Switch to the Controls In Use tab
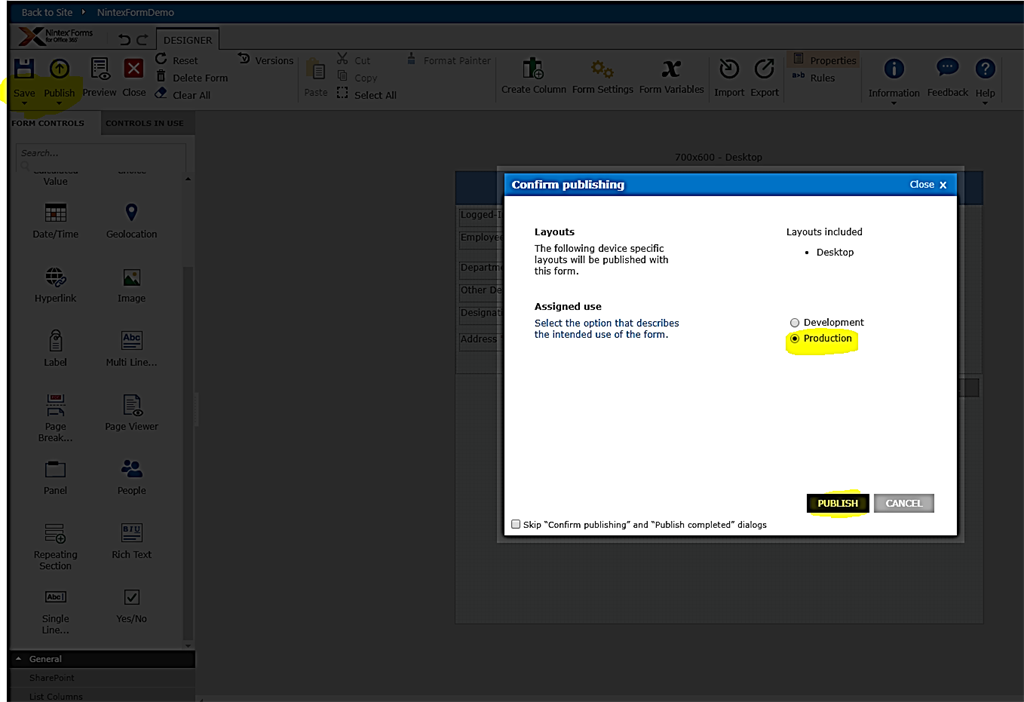The image size is (1024, 702). (x=147, y=123)
